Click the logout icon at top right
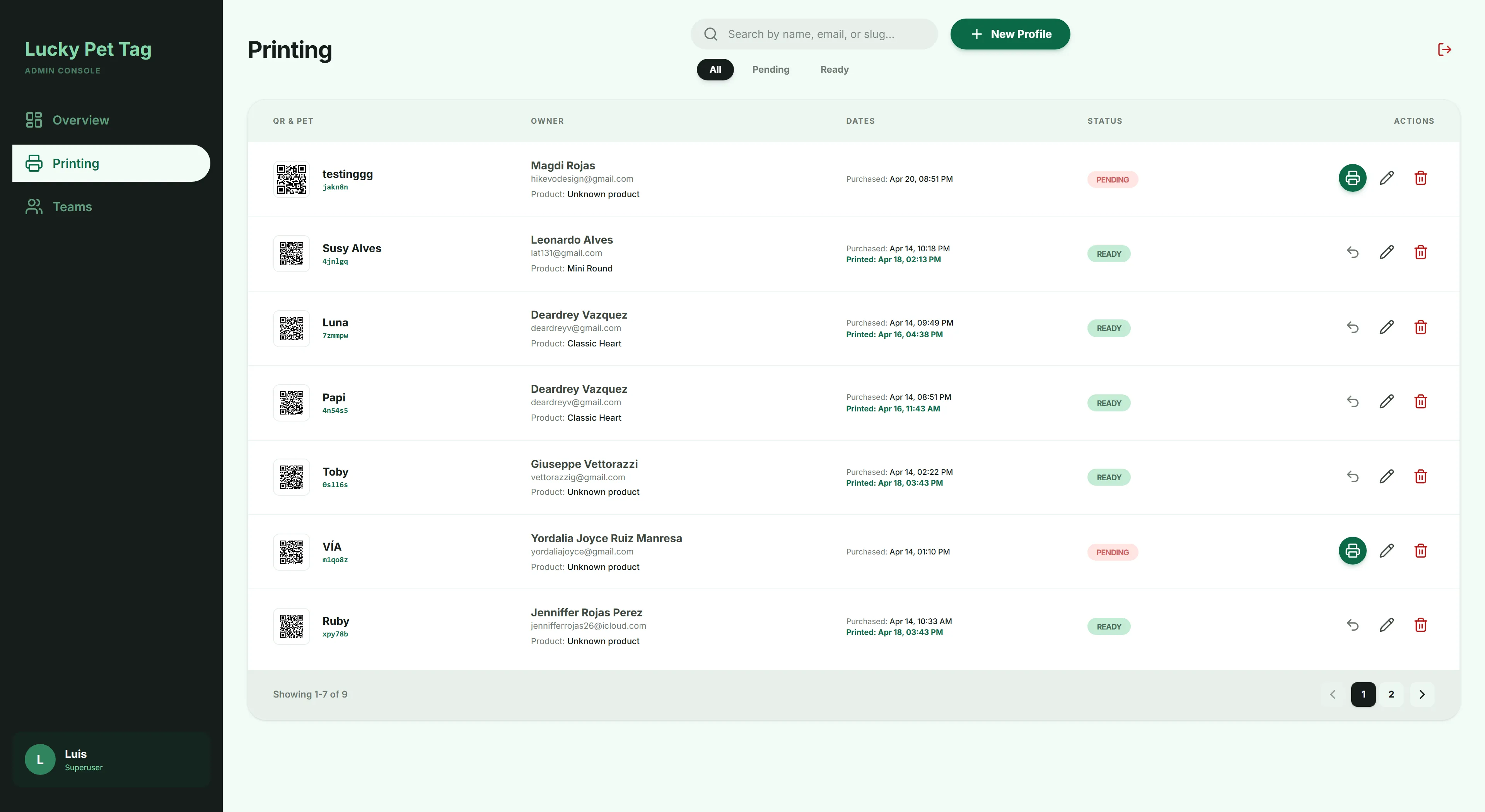The width and height of the screenshot is (1485, 812). pos(1444,49)
